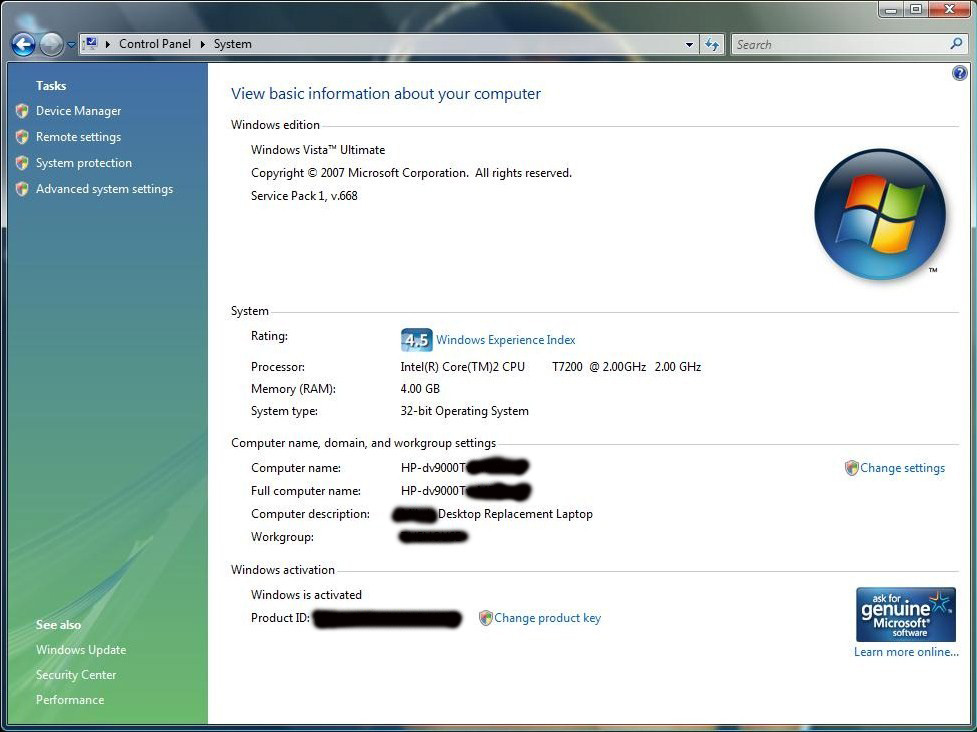Click the Device Manager shield icon

[22, 111]
